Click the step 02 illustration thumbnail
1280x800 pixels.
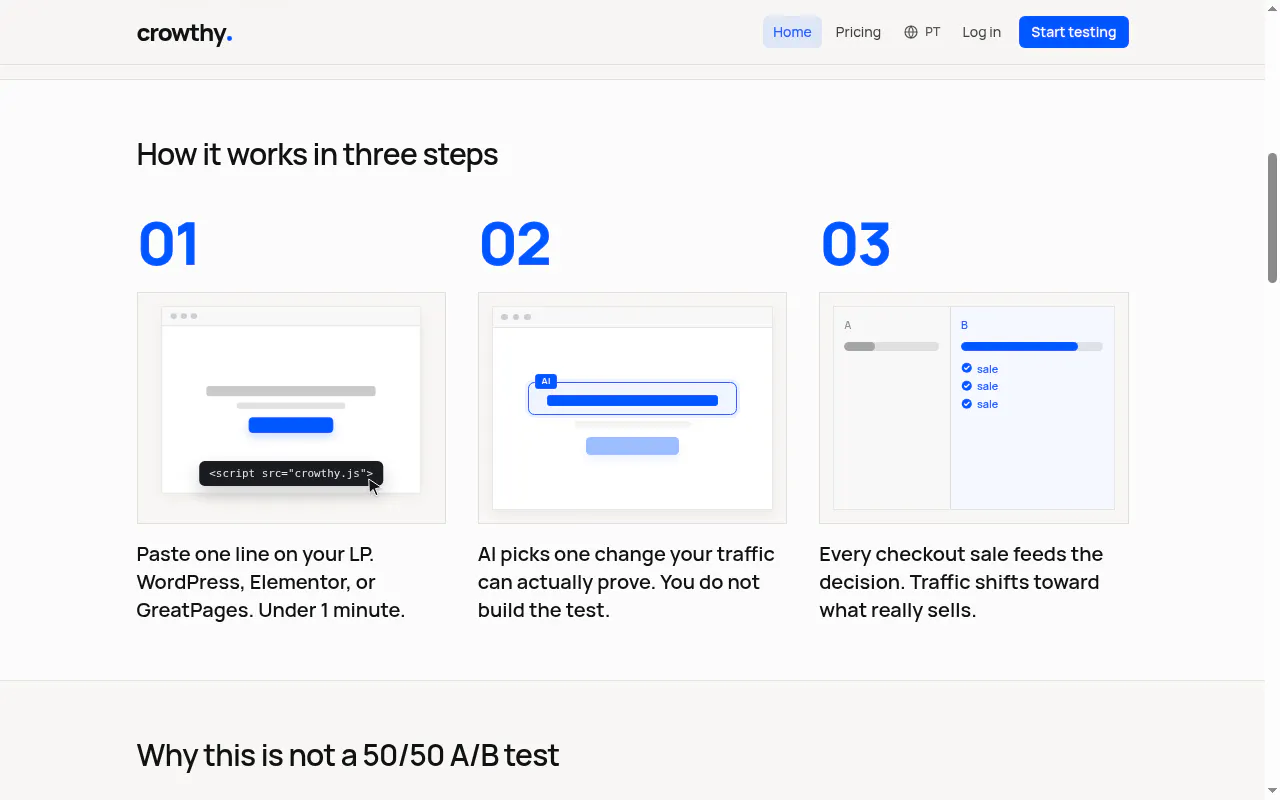pos(632,408)
